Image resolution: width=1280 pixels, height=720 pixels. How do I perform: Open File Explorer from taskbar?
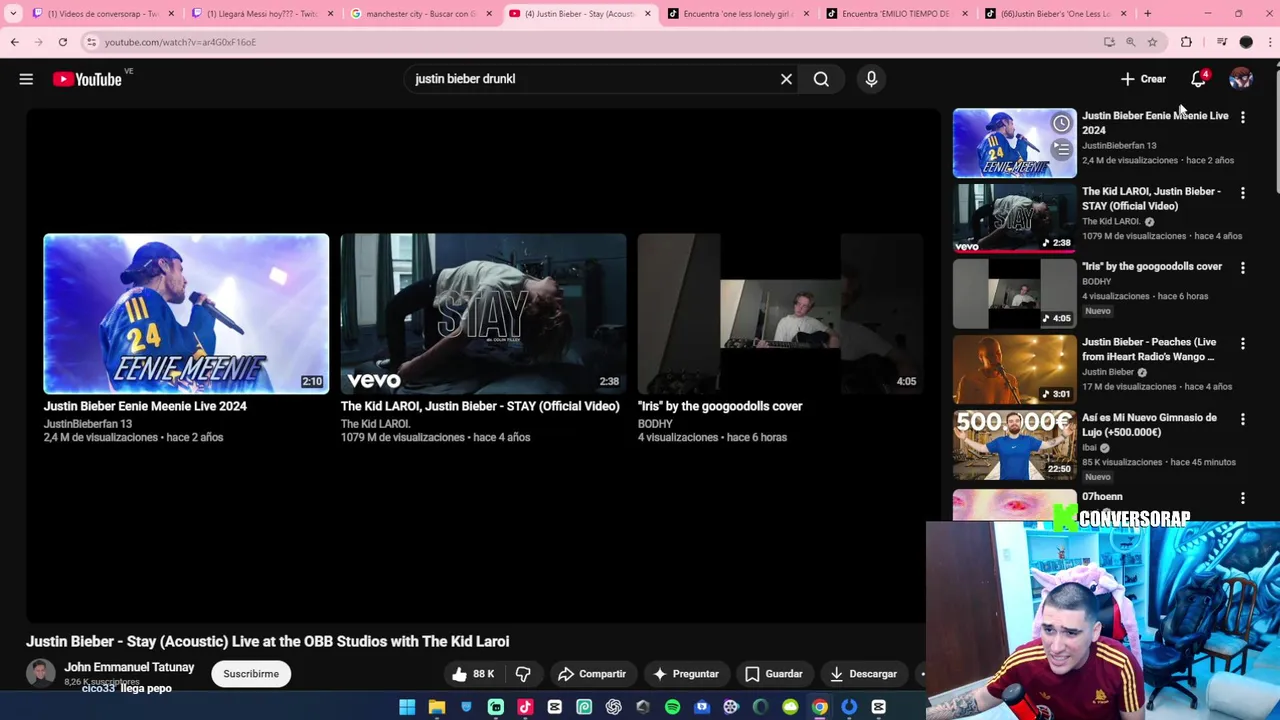[437, 707]
